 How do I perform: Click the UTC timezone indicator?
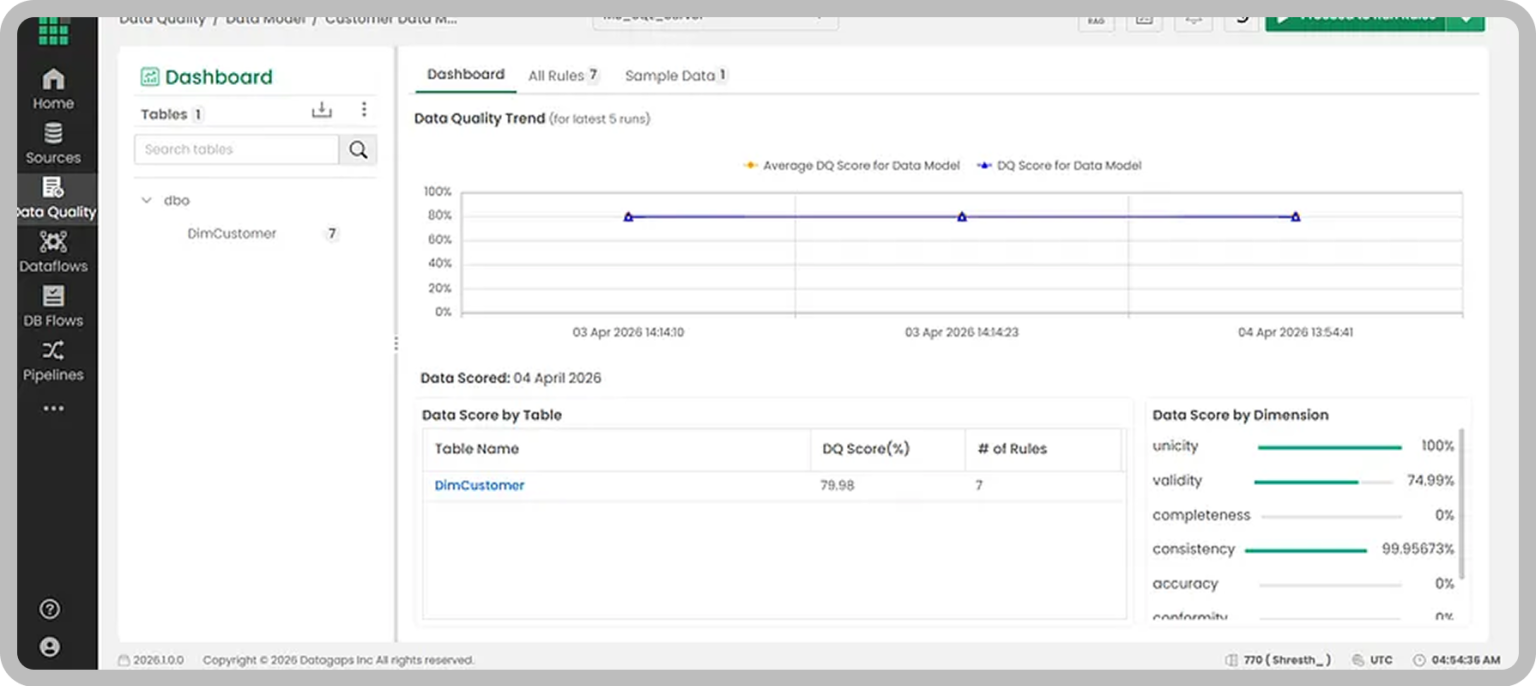coord(1372,660)
